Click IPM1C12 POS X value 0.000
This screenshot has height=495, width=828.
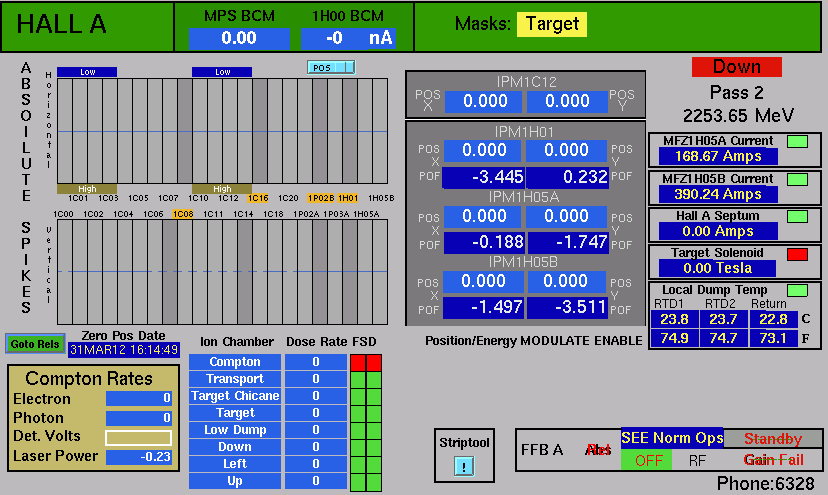click(484, 101)
